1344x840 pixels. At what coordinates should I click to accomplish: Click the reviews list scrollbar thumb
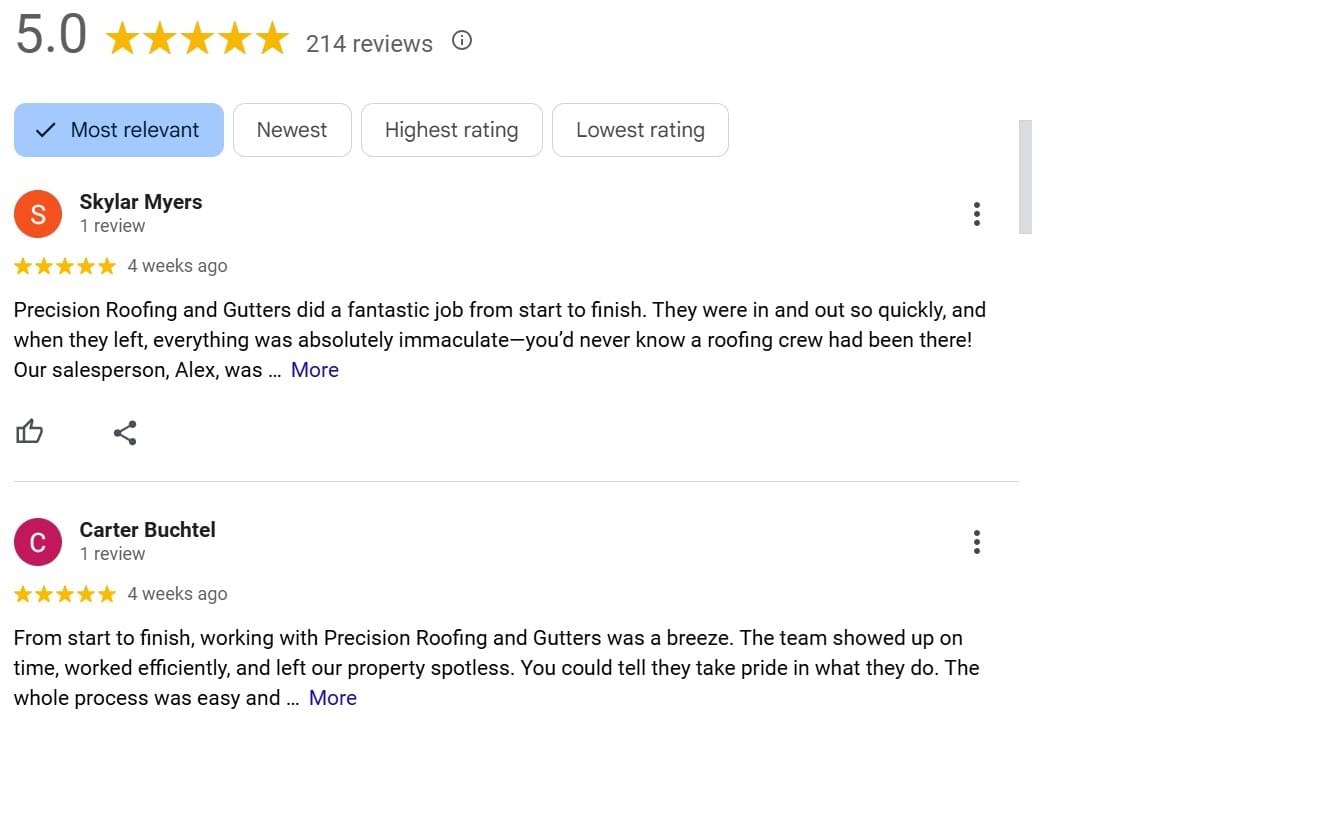point(1025,177)
